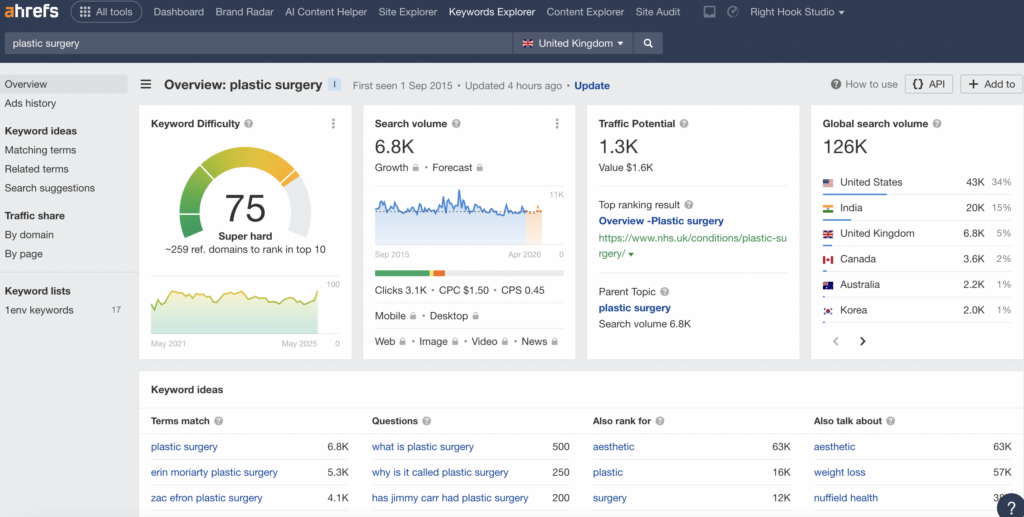Open nuffield health keyword link
The image size is (1024, 517).
pos(846,498)
